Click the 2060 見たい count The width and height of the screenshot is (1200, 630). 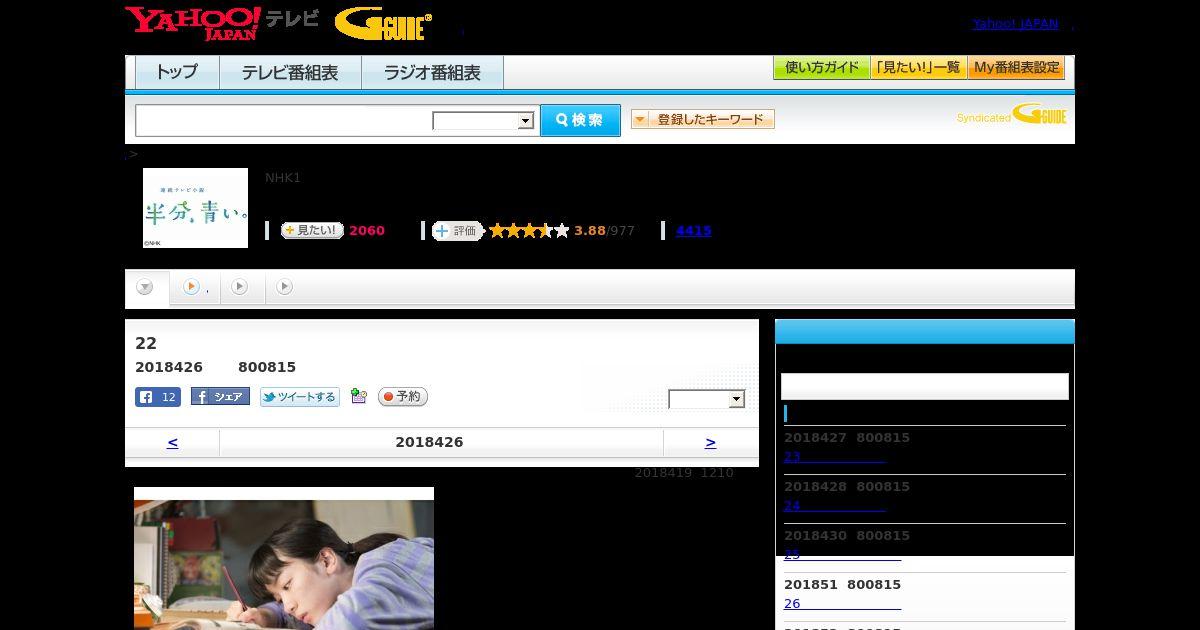367,231
